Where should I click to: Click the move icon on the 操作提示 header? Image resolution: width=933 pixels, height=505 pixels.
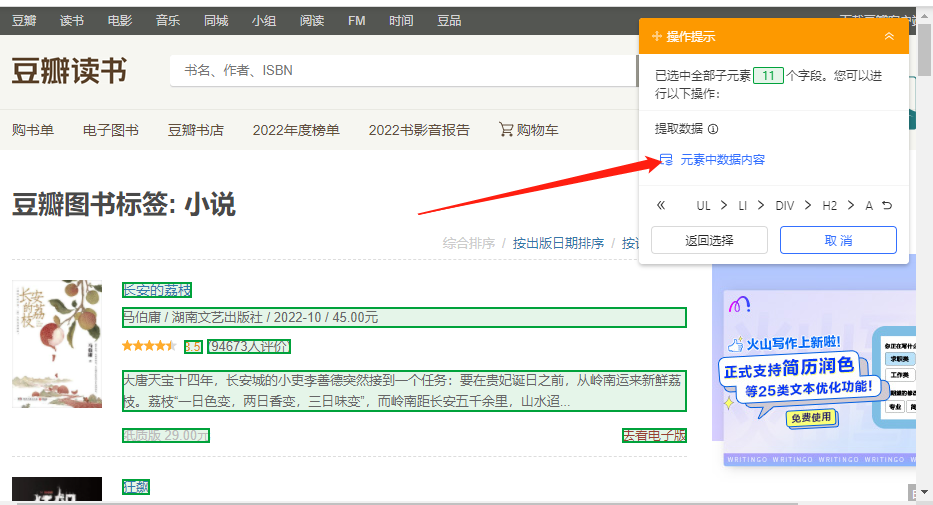click(x=657, y=36)
